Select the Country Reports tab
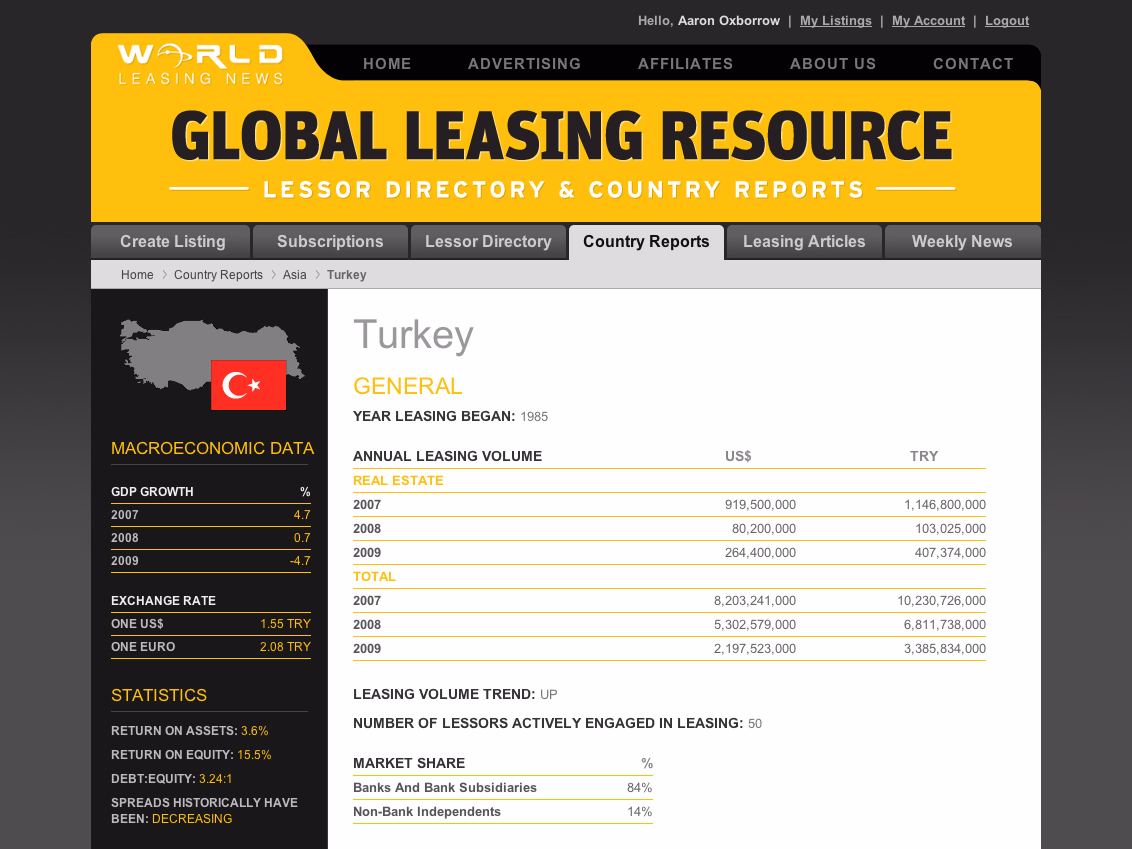This screenshot has height=849, width=1132. coord(646,242)
